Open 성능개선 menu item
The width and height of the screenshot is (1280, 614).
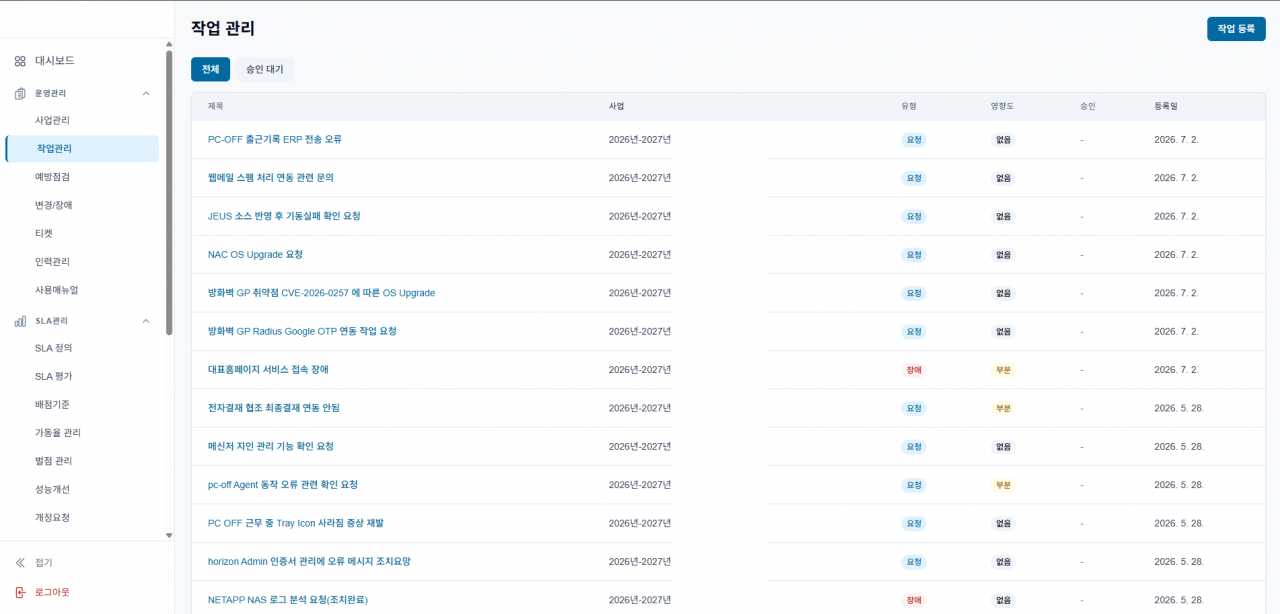[52, 489]
